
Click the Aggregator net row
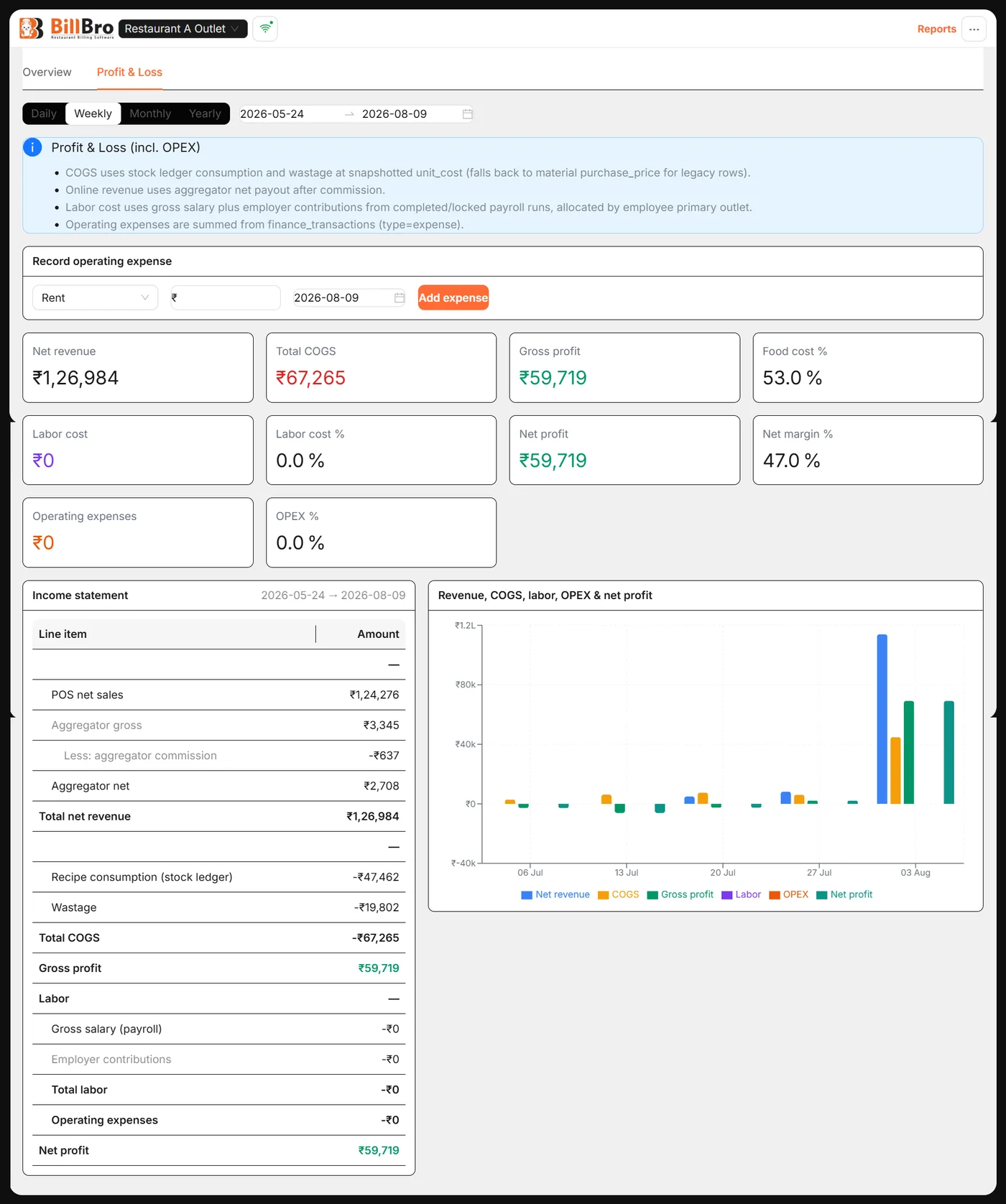[218, 787]
